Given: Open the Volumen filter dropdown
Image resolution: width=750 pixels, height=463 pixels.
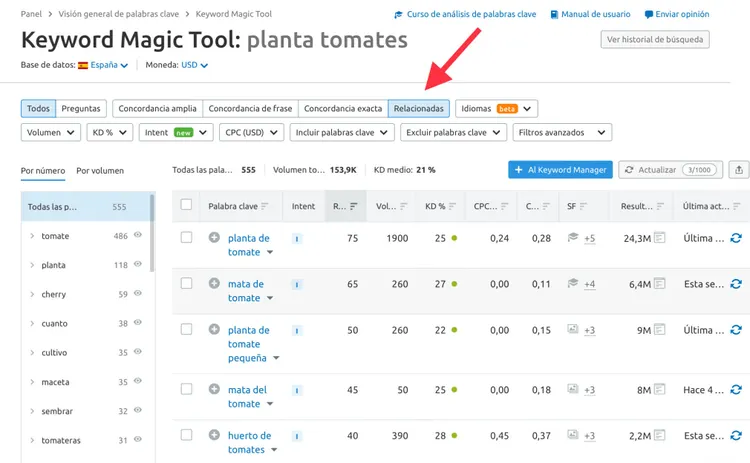Looking at the screenshot, I should pyautogui.click(x=51, y=132).
